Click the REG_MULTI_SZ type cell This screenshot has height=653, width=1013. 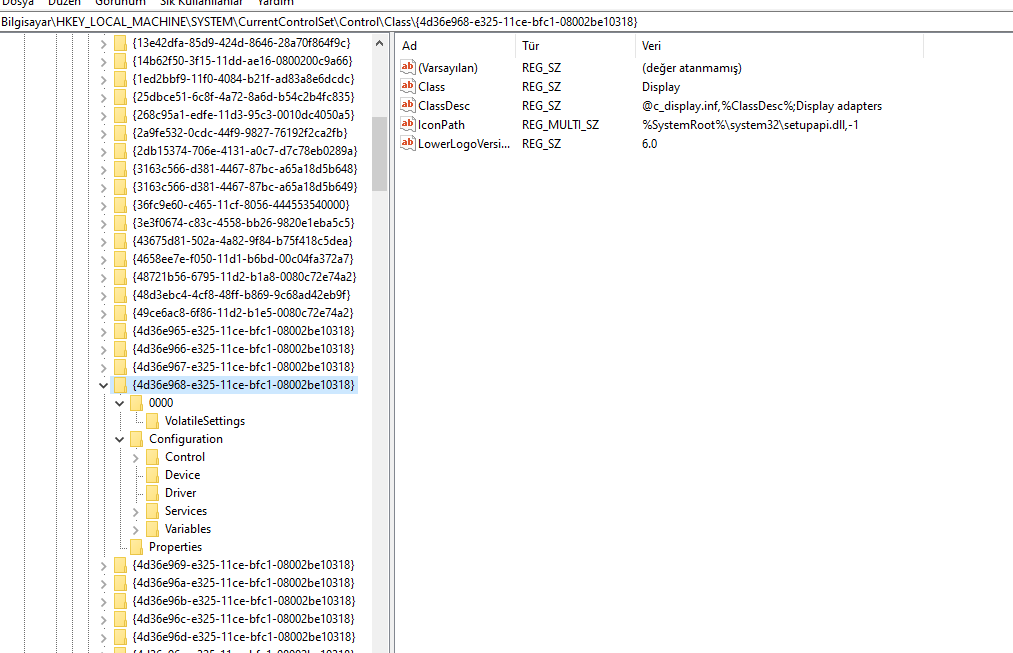pos(560,125)
